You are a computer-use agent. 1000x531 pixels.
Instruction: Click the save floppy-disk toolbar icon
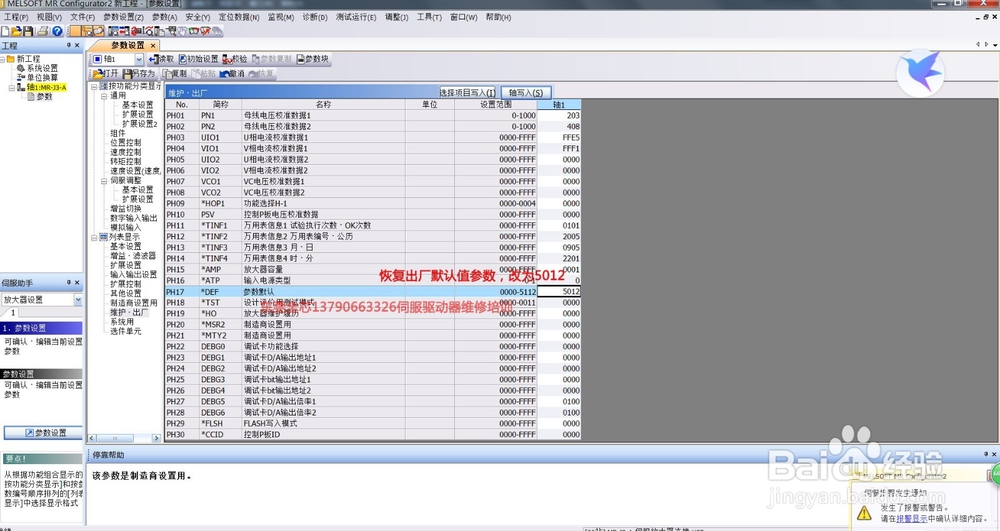pos(28,31)
